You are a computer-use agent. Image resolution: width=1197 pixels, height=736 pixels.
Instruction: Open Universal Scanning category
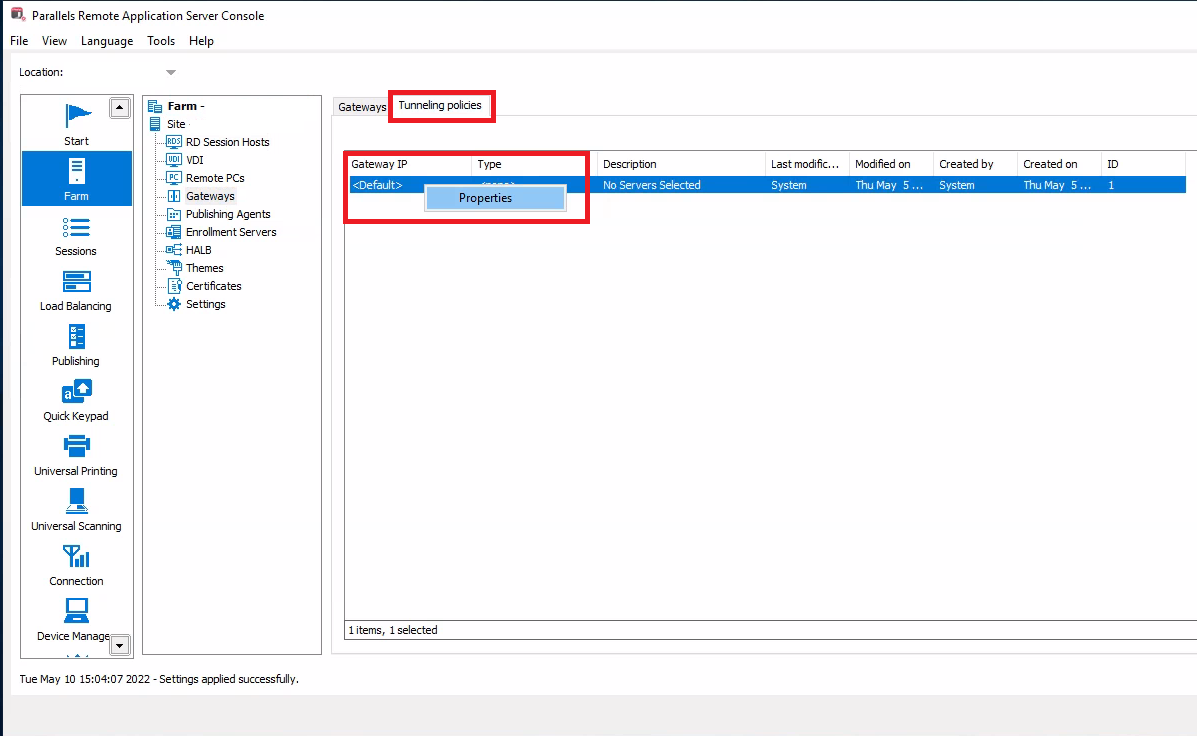pos(76,509)
